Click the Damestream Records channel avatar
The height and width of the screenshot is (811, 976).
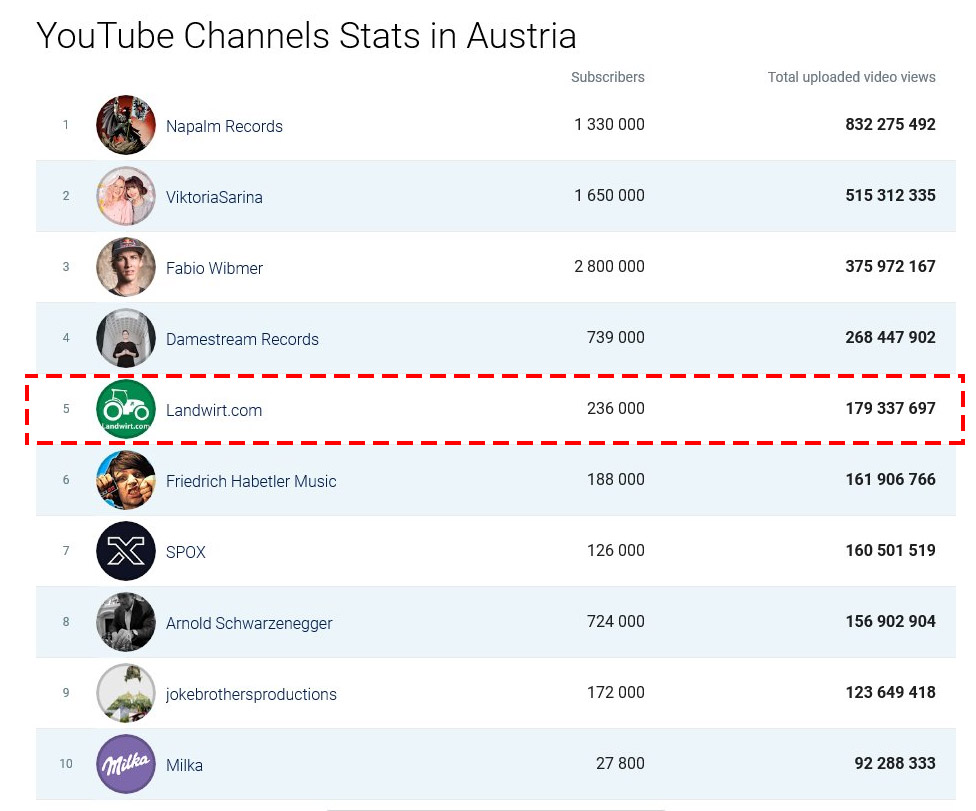click(x=126, y=337)
